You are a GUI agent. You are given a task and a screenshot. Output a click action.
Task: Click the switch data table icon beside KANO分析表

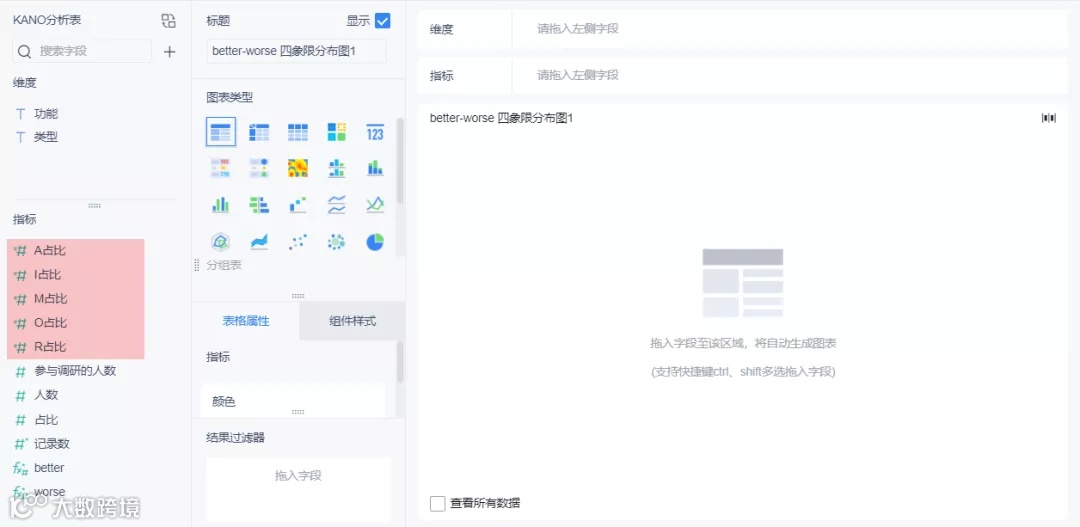tap(169, 21)
